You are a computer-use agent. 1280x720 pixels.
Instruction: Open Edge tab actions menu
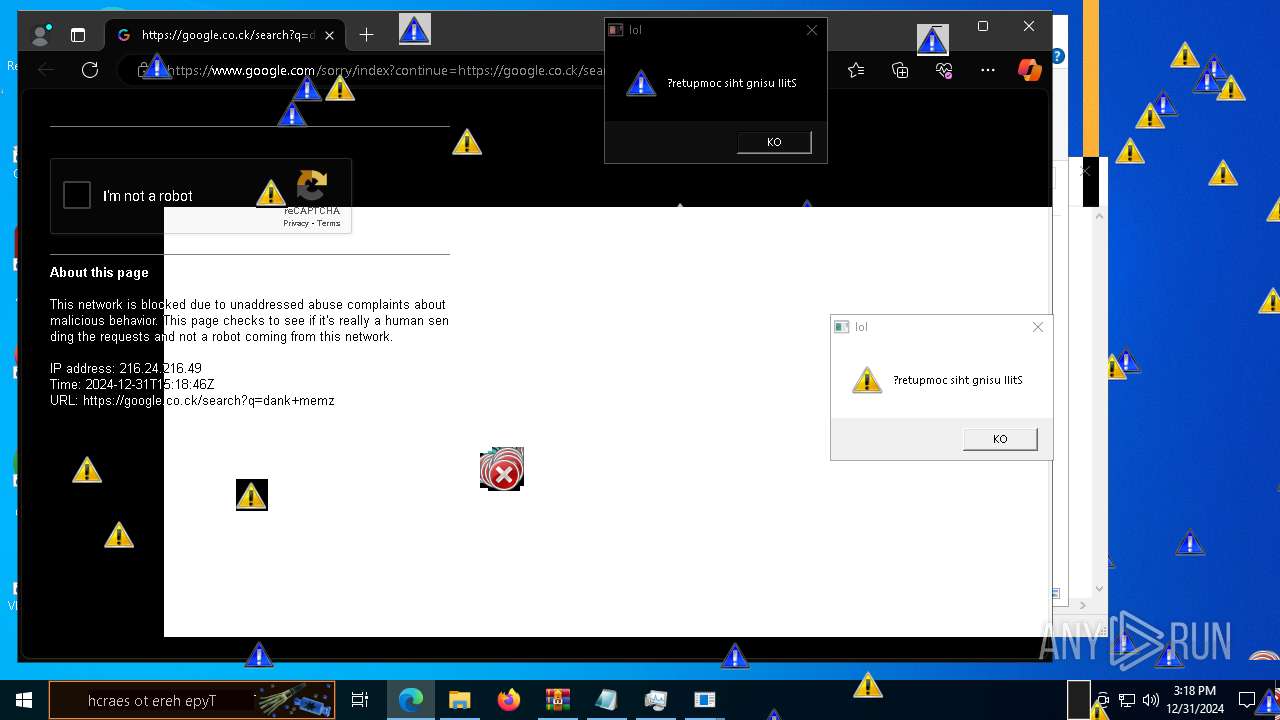point(78,35)
